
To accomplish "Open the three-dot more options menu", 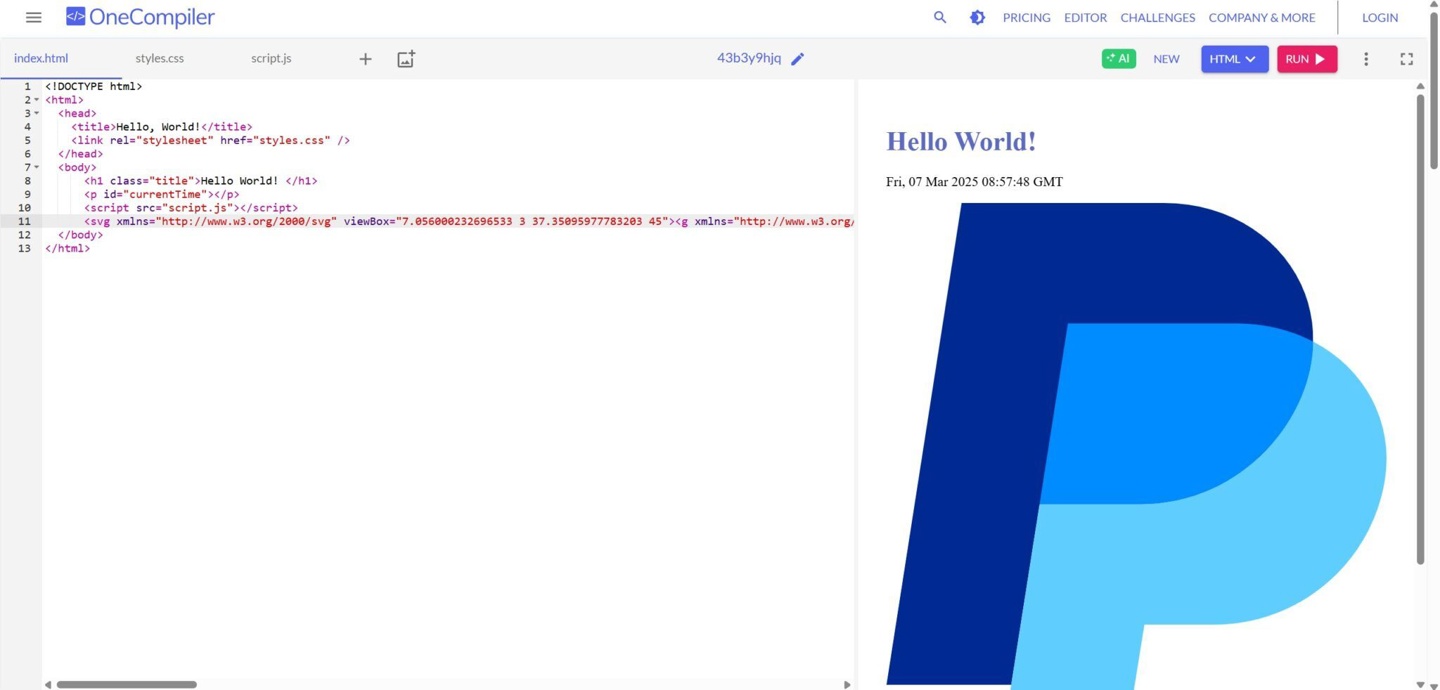I will click(1366, 59).
